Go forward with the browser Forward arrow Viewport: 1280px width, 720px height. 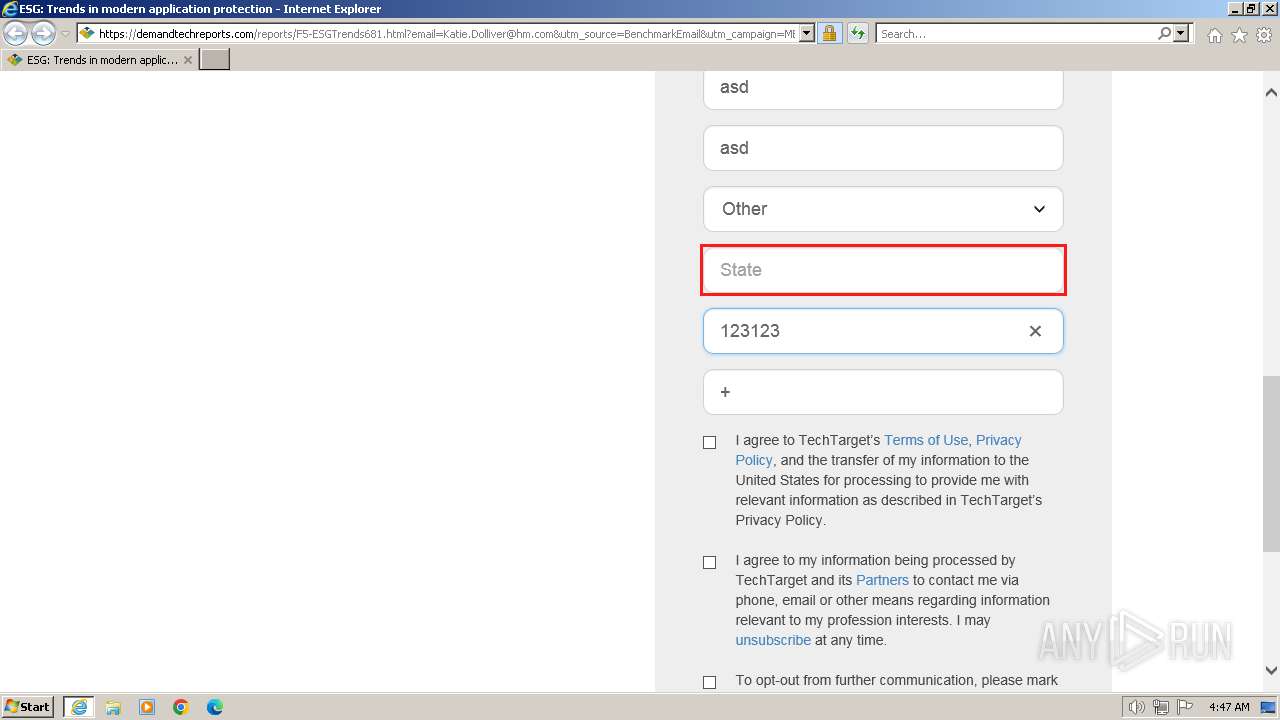43,34
